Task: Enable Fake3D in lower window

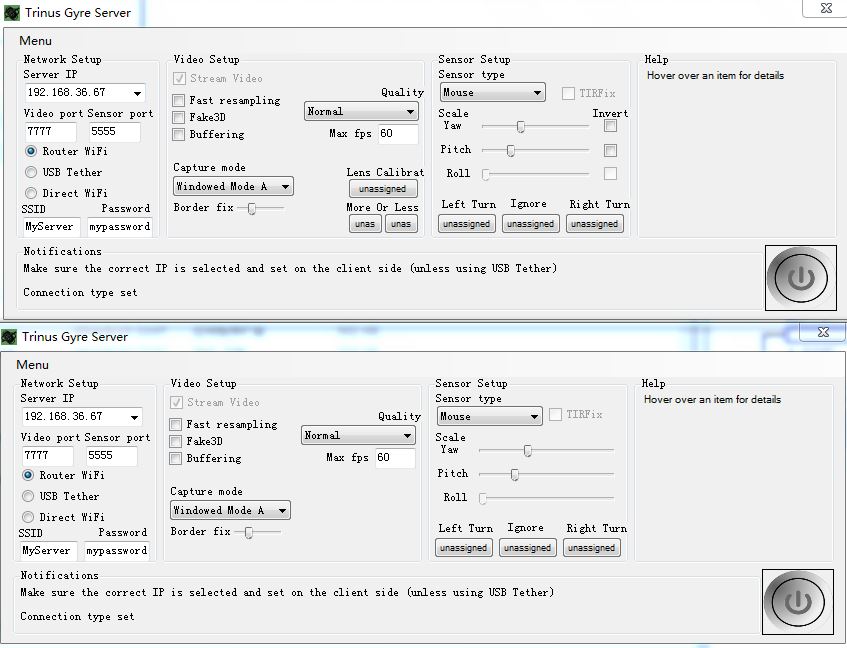Action: [176, 441]
